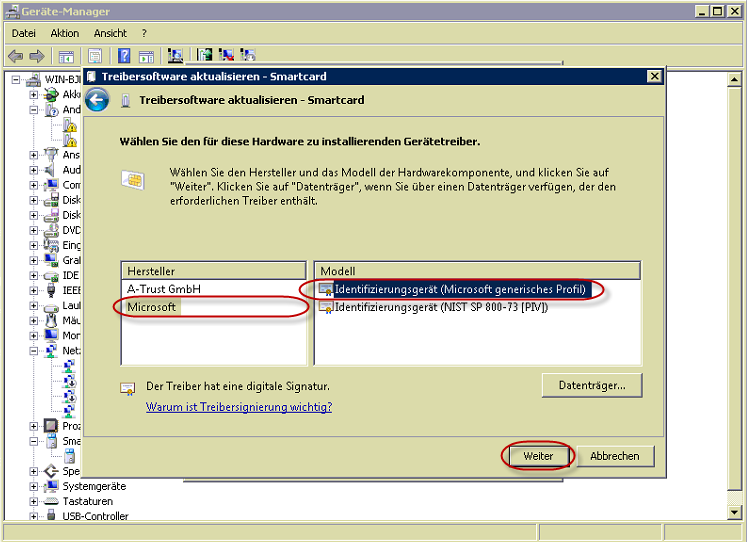747x542 pixels.
Task: Expand the USB-Controller tree node
Action: pyautogui.click(x=34, y=516)
